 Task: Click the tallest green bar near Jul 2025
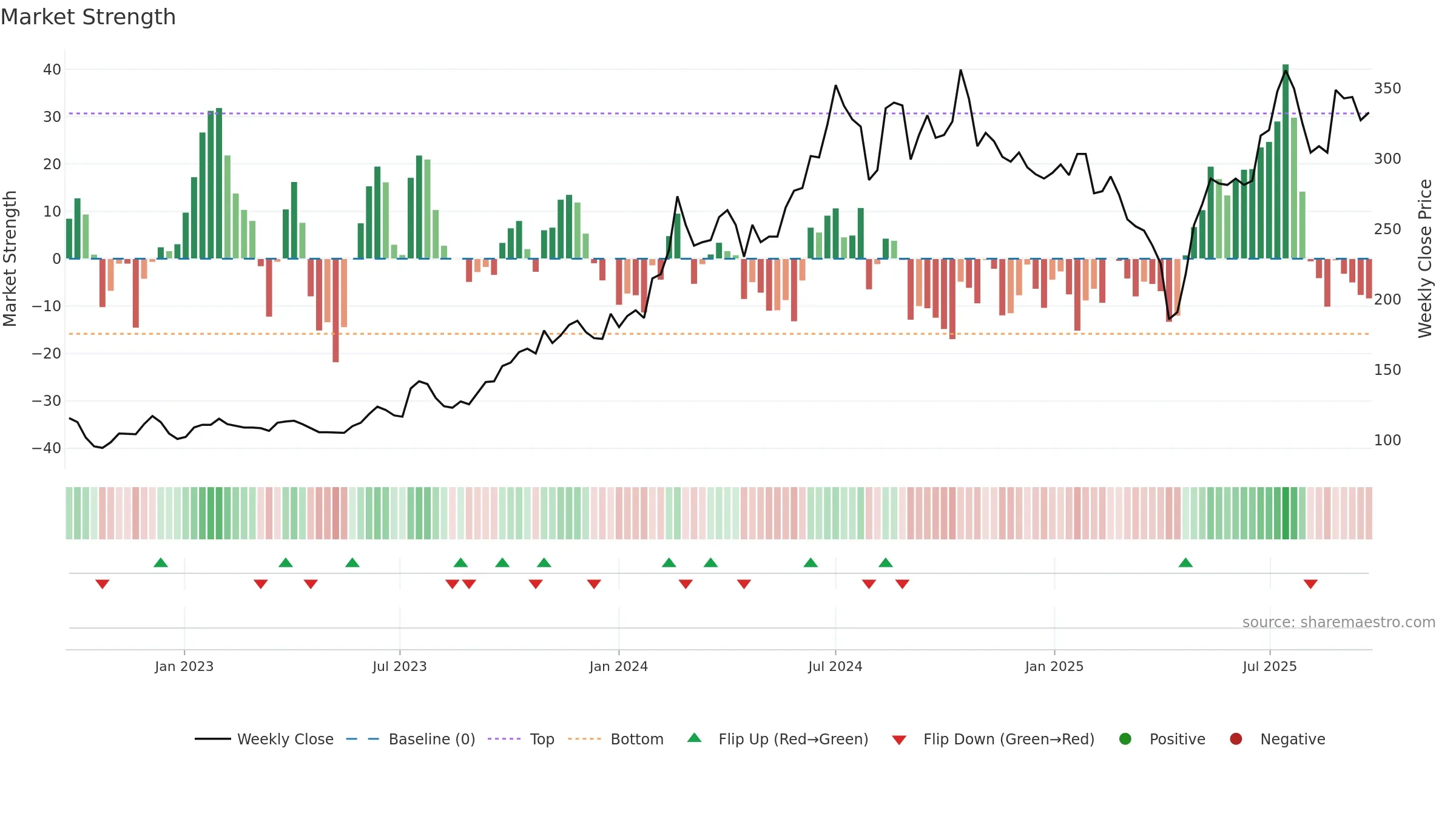(1286, 161)
